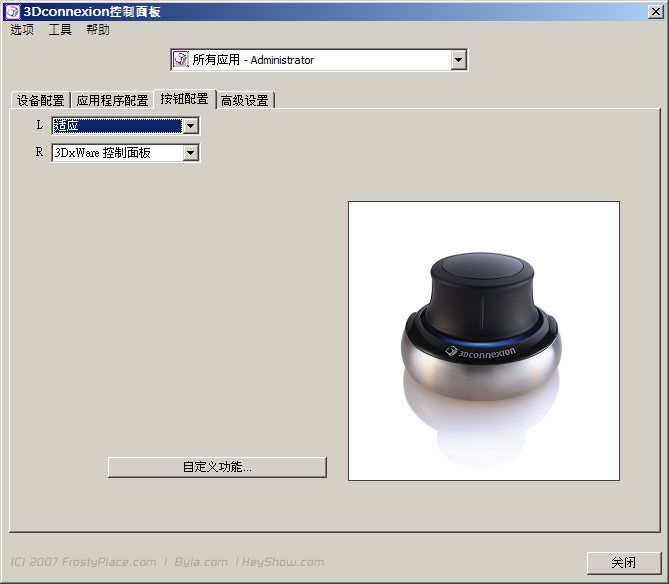Click the 3Dconnexion logo on the device picture
Image resolution: width=669 pixels, height=584 pixels.
pyautogui.click(x=482, y=351)
